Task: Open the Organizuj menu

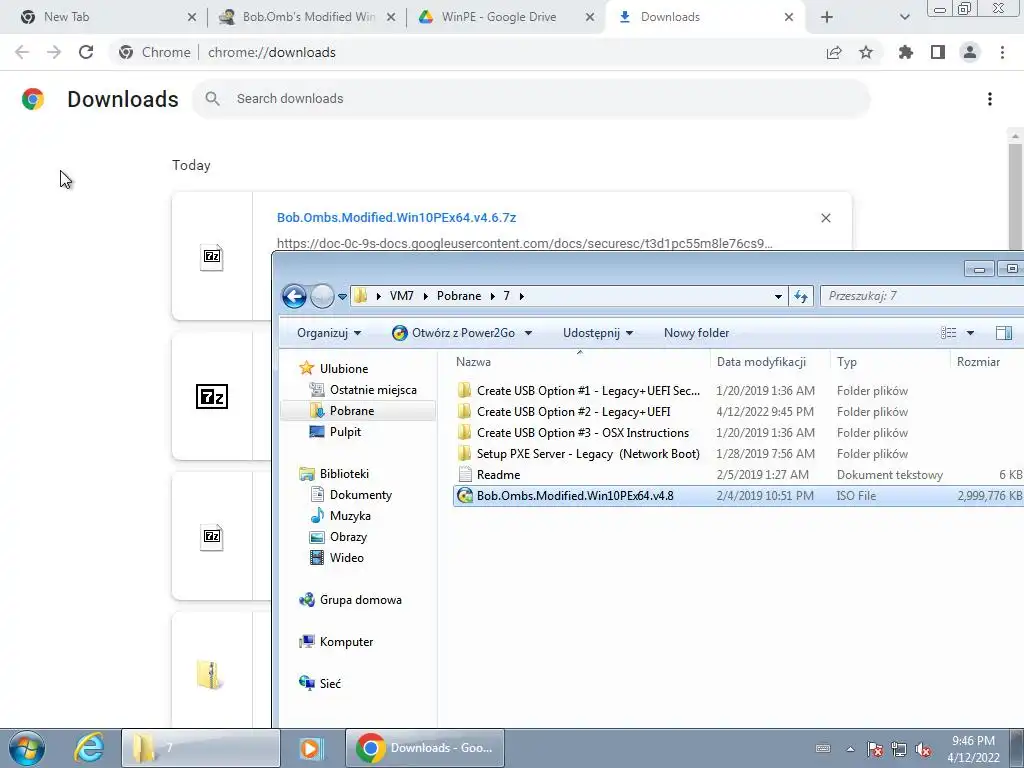Action: 328,333
